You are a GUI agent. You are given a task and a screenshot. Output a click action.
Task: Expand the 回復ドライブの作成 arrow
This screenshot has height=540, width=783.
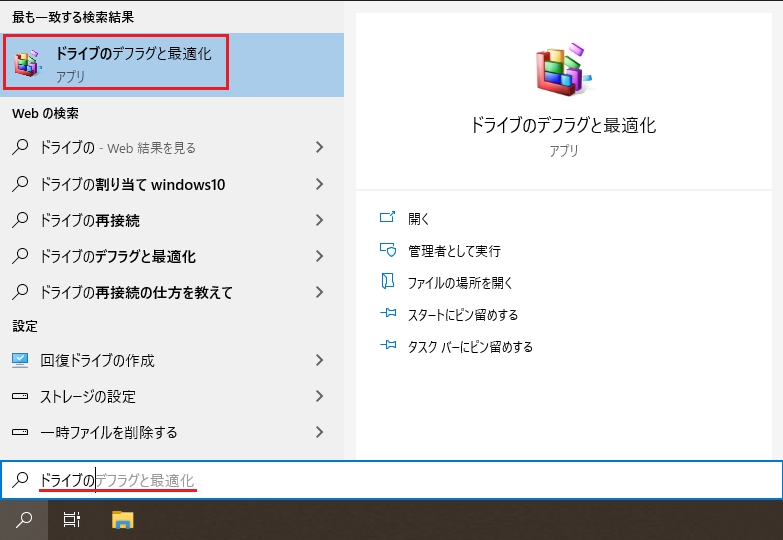point(319,360)
